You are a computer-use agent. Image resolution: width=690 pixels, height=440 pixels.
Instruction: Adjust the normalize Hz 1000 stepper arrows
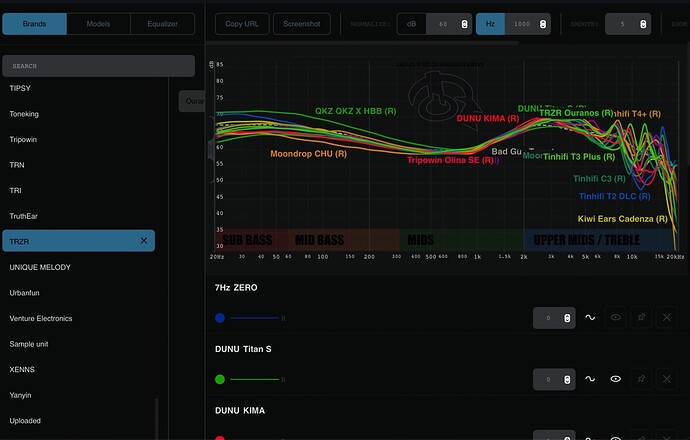[x=543, y=24]
